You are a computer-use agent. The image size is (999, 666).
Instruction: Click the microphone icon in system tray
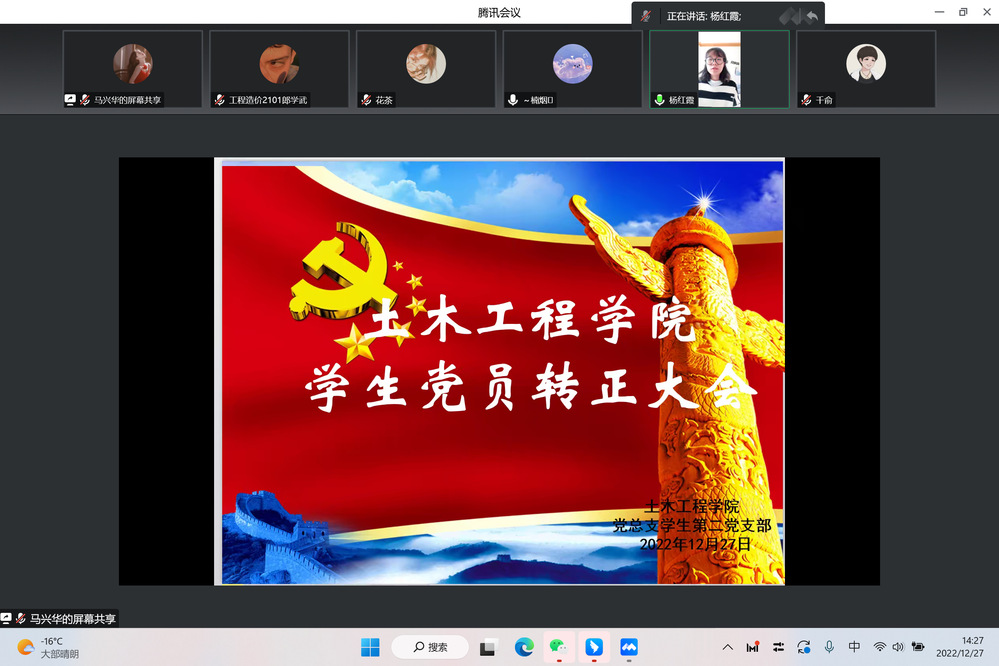tap(829, 647)
